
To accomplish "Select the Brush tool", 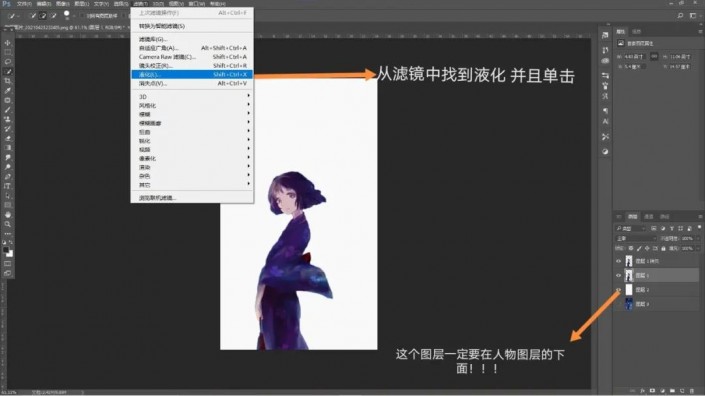I will tap(8, 110).
